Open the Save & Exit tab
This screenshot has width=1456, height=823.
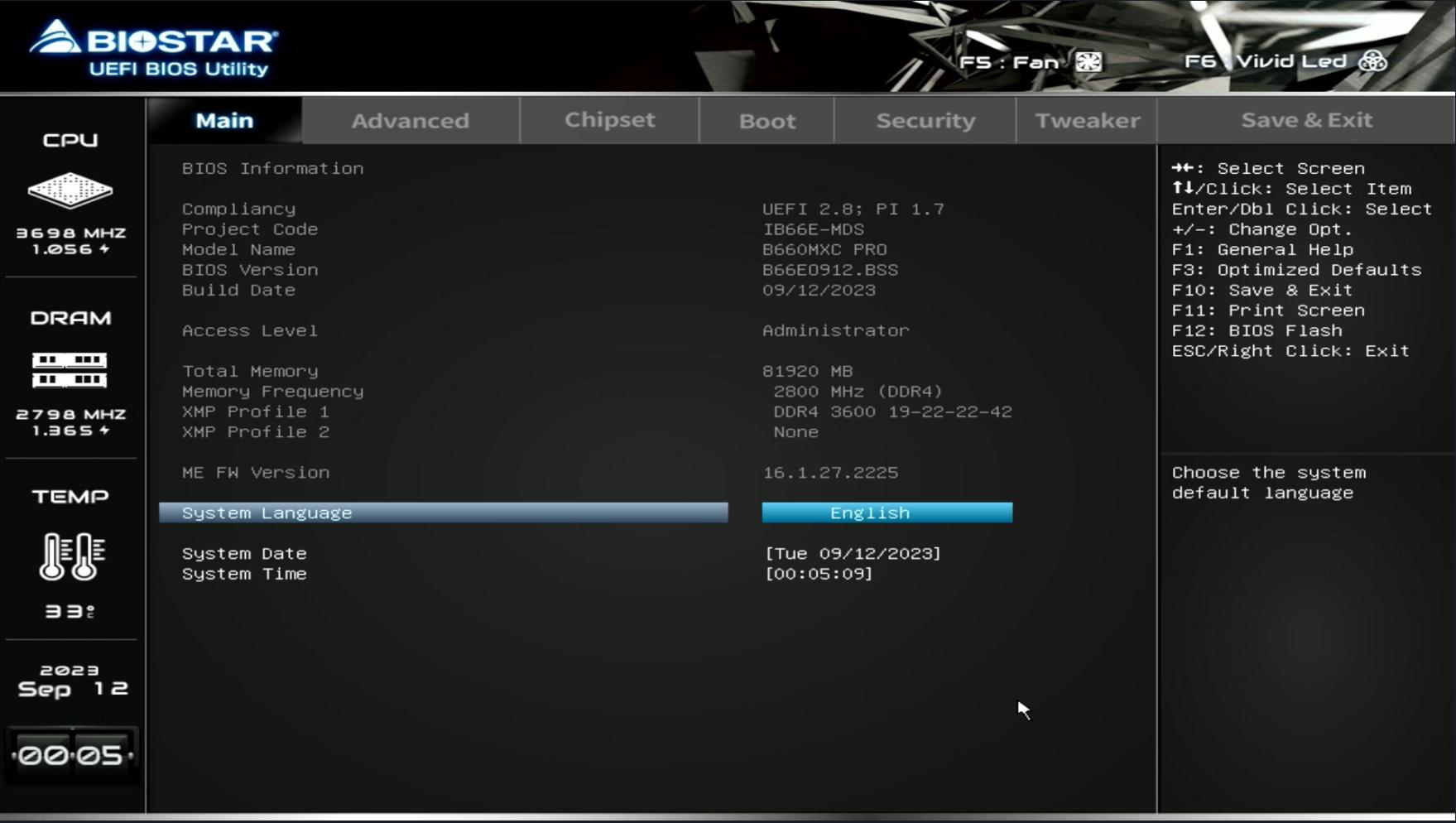coord(1305,120)
